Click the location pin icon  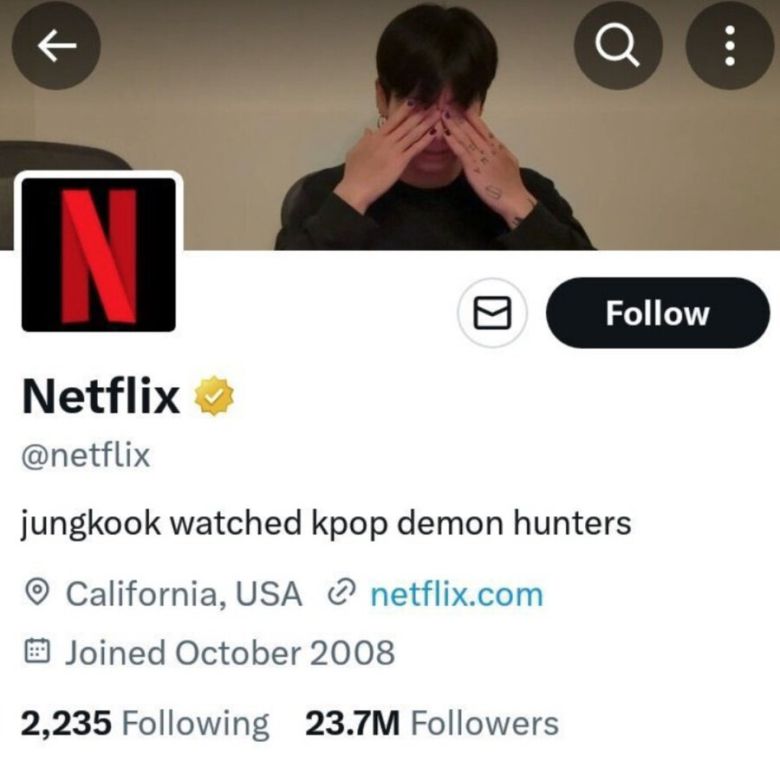pyautogui.click(x=37, y=594)
